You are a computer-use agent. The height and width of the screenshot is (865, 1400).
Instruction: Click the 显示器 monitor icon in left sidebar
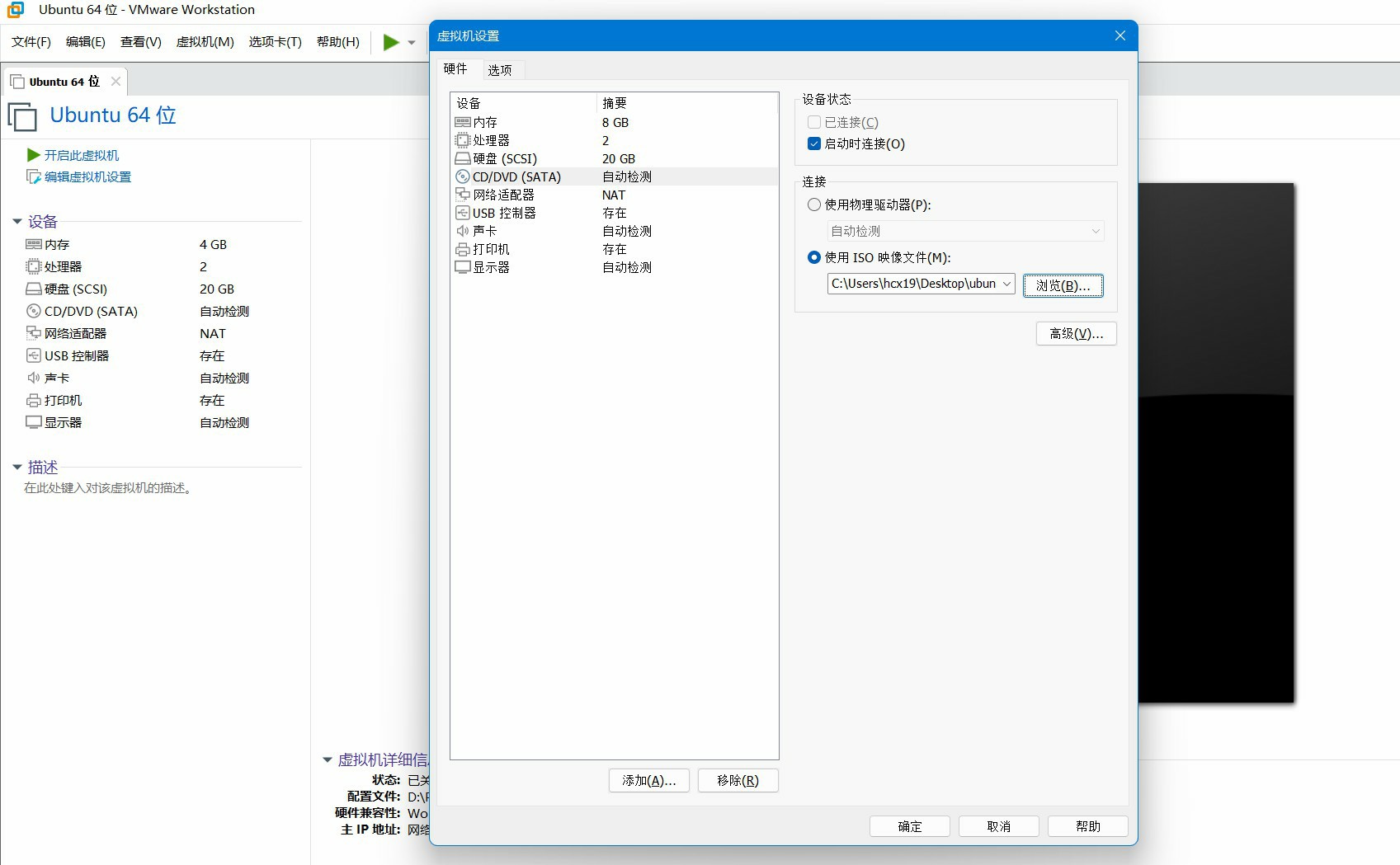[x=34, y=422]
